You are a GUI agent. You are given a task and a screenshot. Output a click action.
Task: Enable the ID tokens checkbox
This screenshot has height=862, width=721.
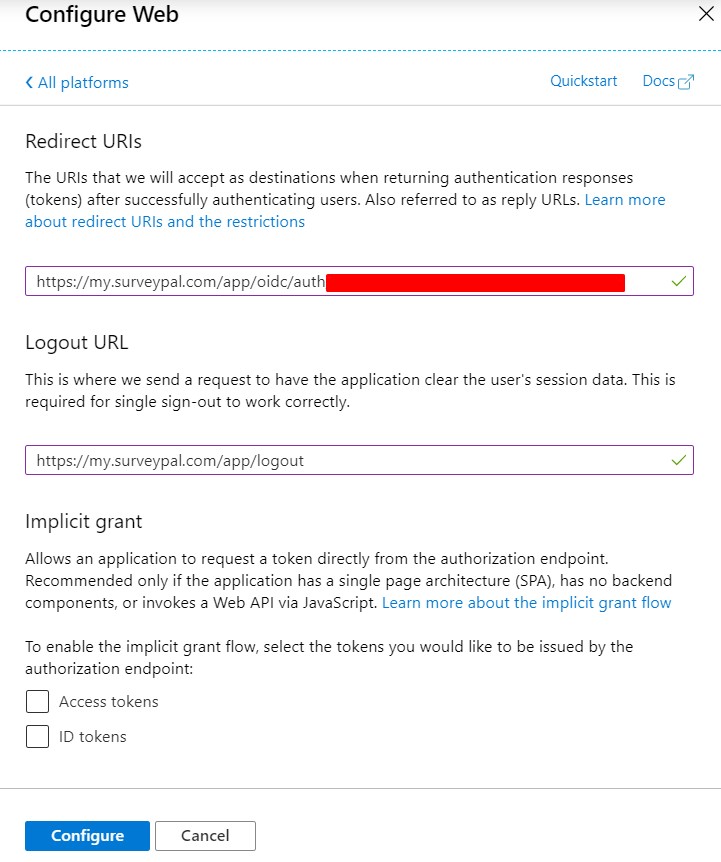click(37, 737)
